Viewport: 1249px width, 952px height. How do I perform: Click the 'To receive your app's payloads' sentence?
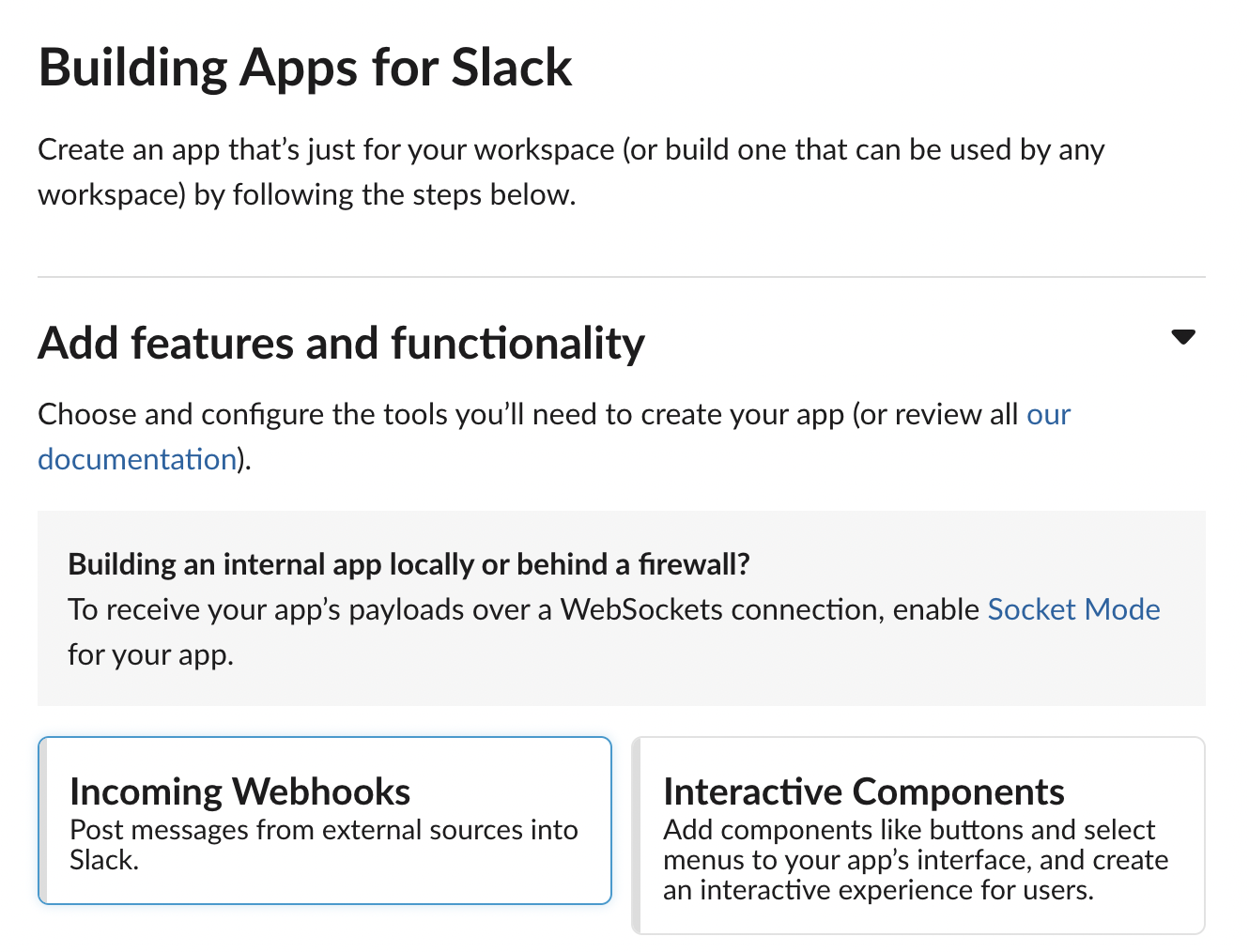614,632
